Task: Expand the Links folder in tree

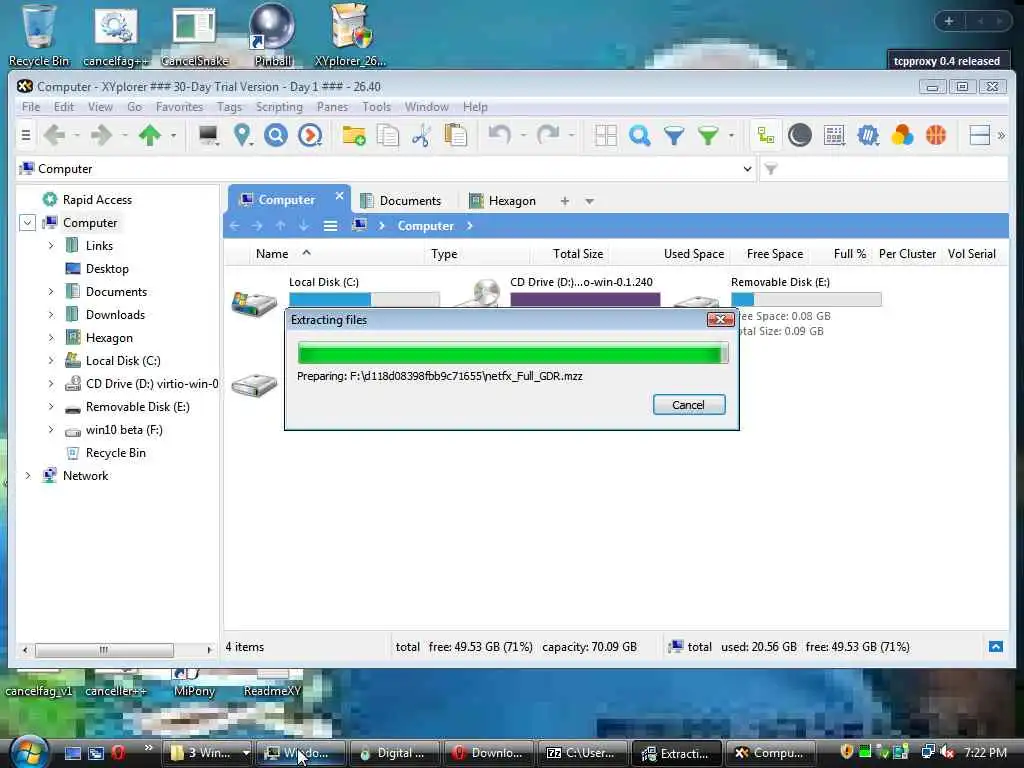Action: point(51,246)
